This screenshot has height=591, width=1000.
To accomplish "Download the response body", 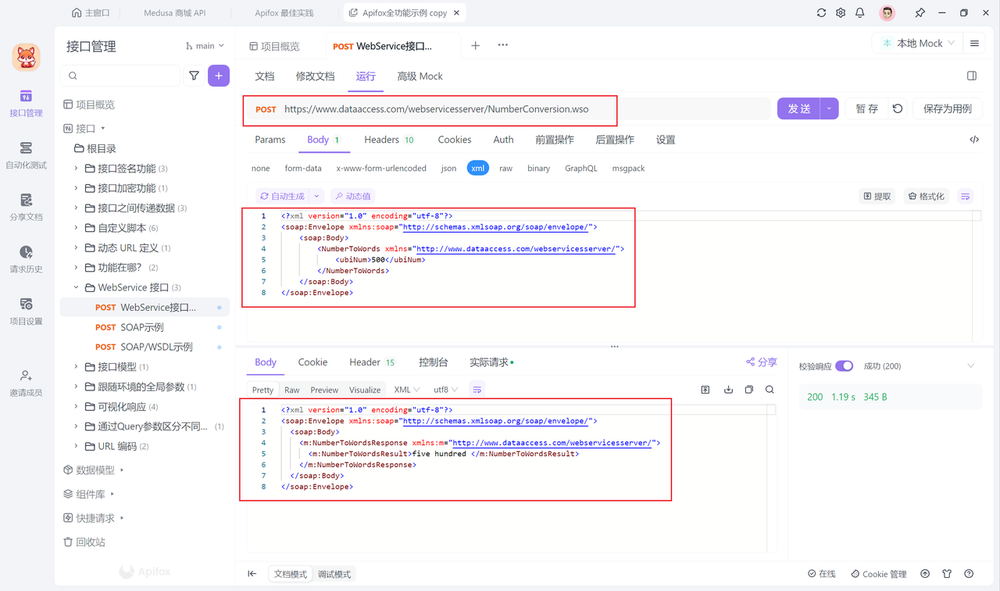I will (727, 389).
